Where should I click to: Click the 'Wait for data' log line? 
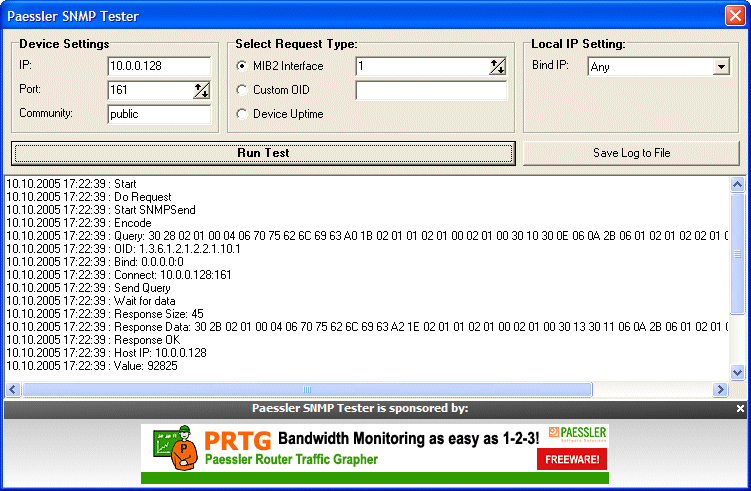point(91,301)
